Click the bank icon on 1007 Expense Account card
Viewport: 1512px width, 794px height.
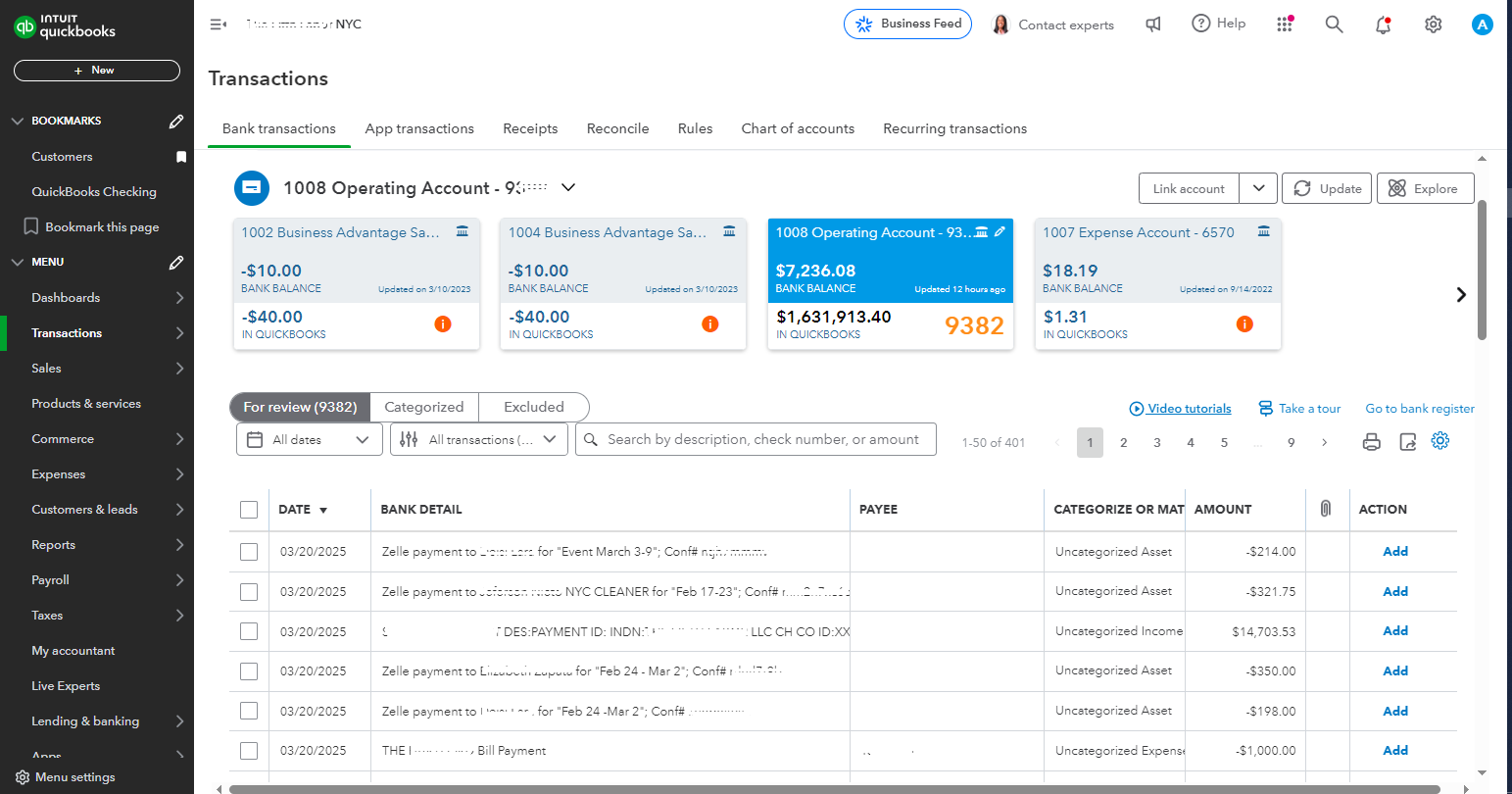coord(1264,232)
